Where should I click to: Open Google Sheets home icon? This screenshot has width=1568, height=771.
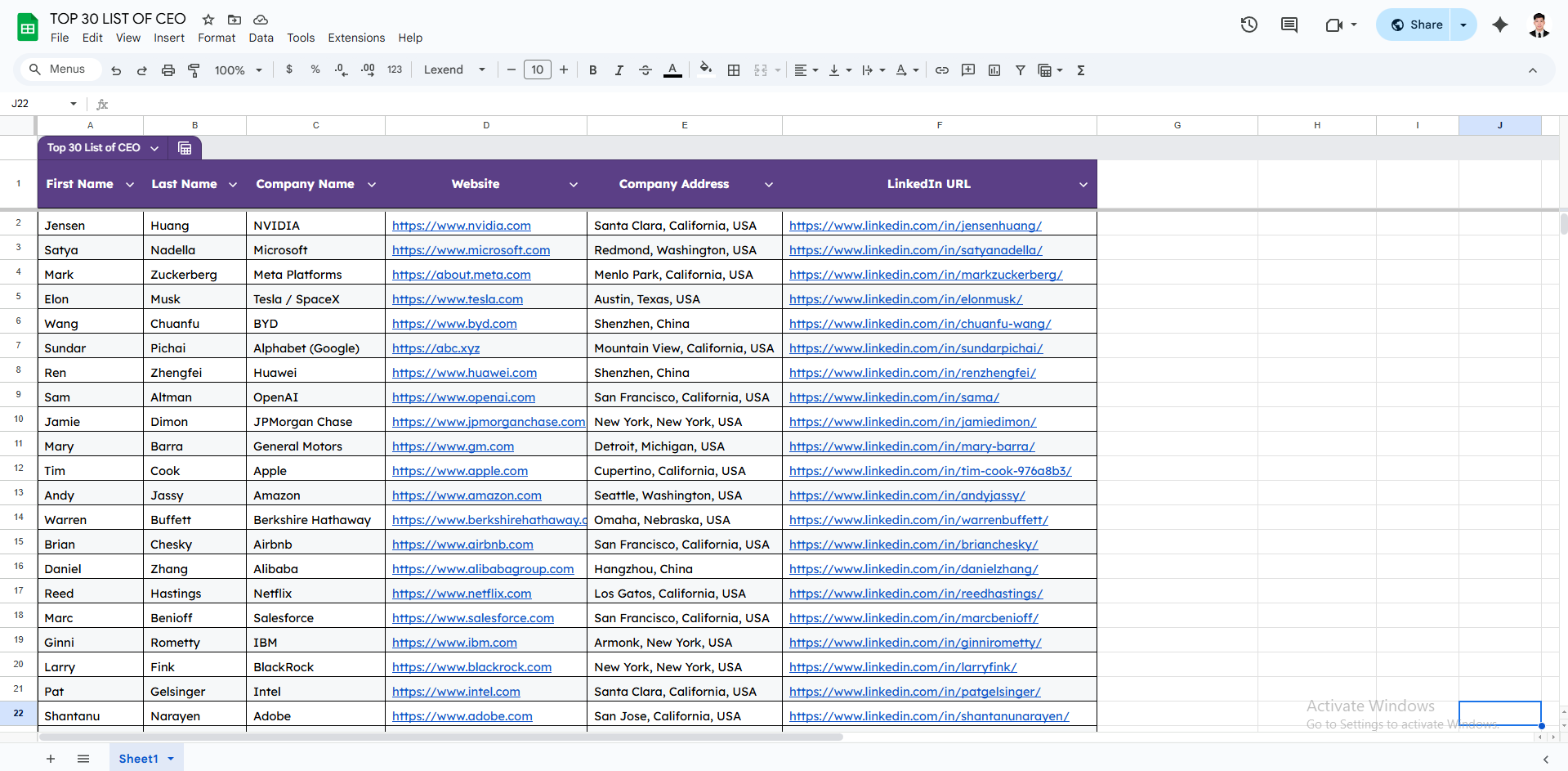pyautogui.click(x=28, y=27)
